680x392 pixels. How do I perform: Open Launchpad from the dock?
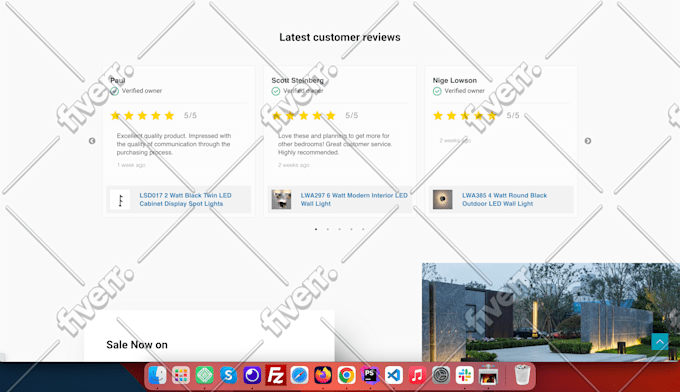(181, 375)
